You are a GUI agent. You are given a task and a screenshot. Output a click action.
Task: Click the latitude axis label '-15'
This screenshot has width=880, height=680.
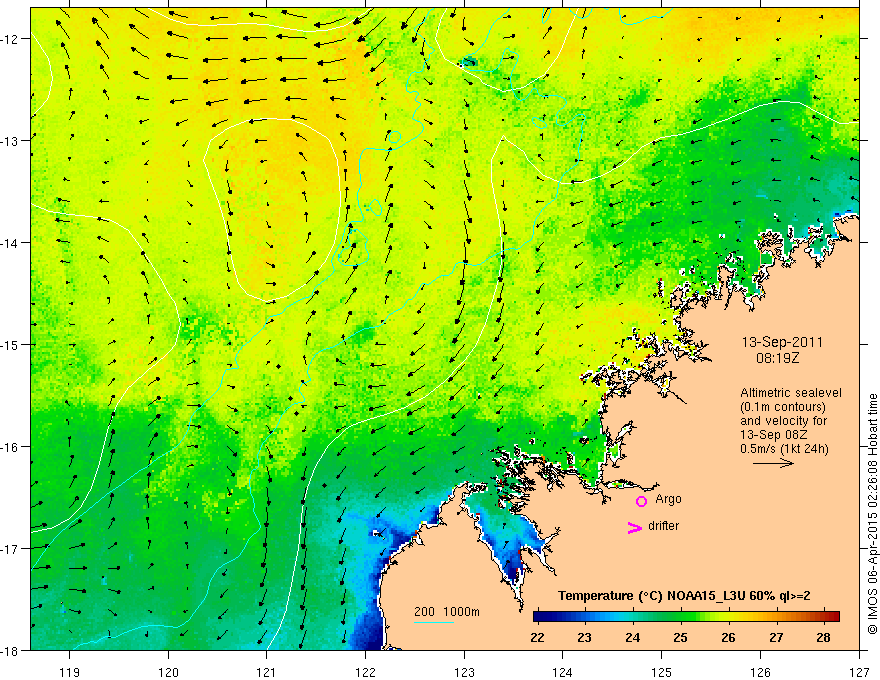10,344
